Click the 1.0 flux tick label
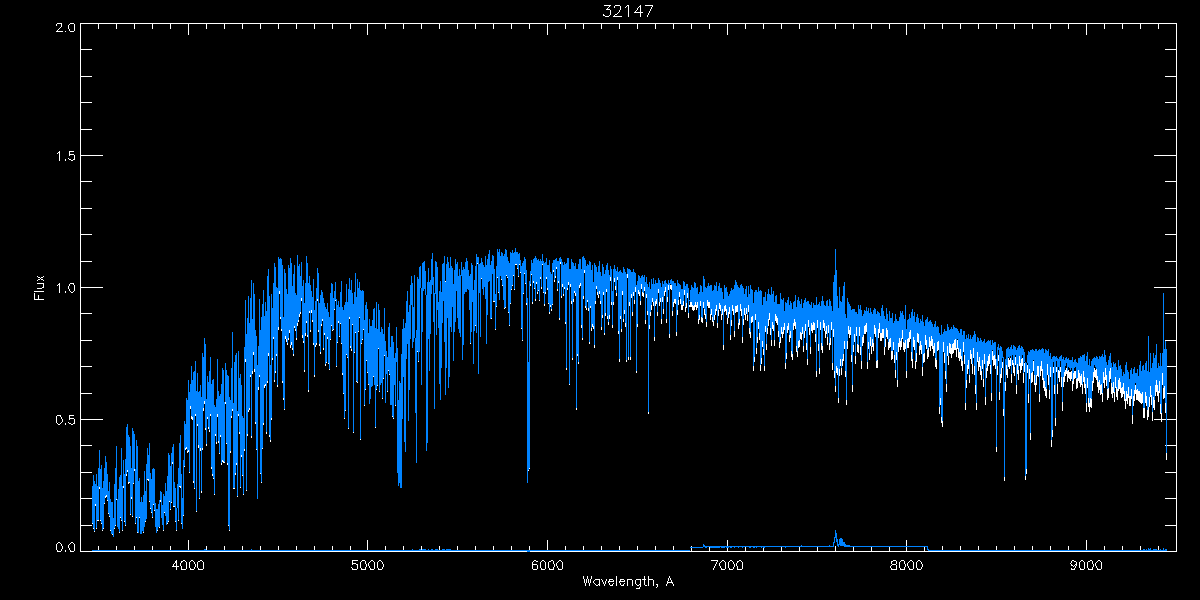Image resolution: width=1200 pixels, height=600 pixels. [x=64, y=288]
